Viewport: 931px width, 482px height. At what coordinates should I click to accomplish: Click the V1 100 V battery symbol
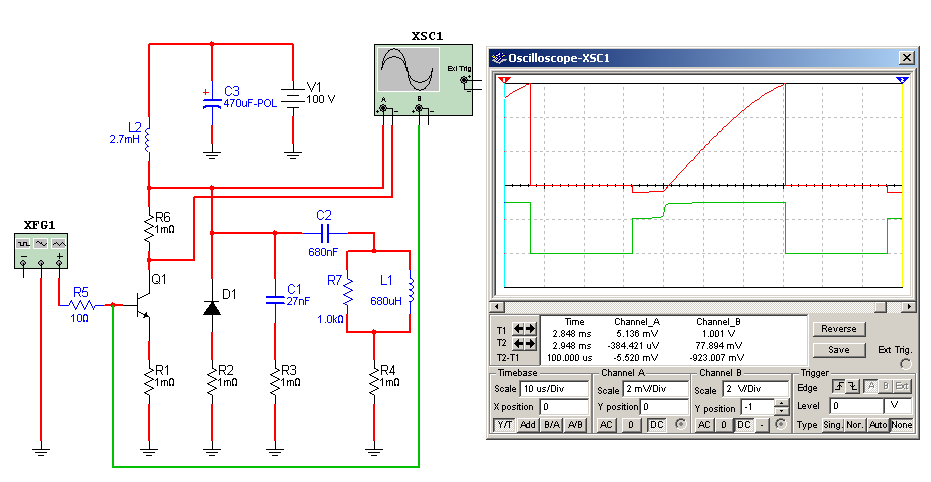(x=292, y=97)
